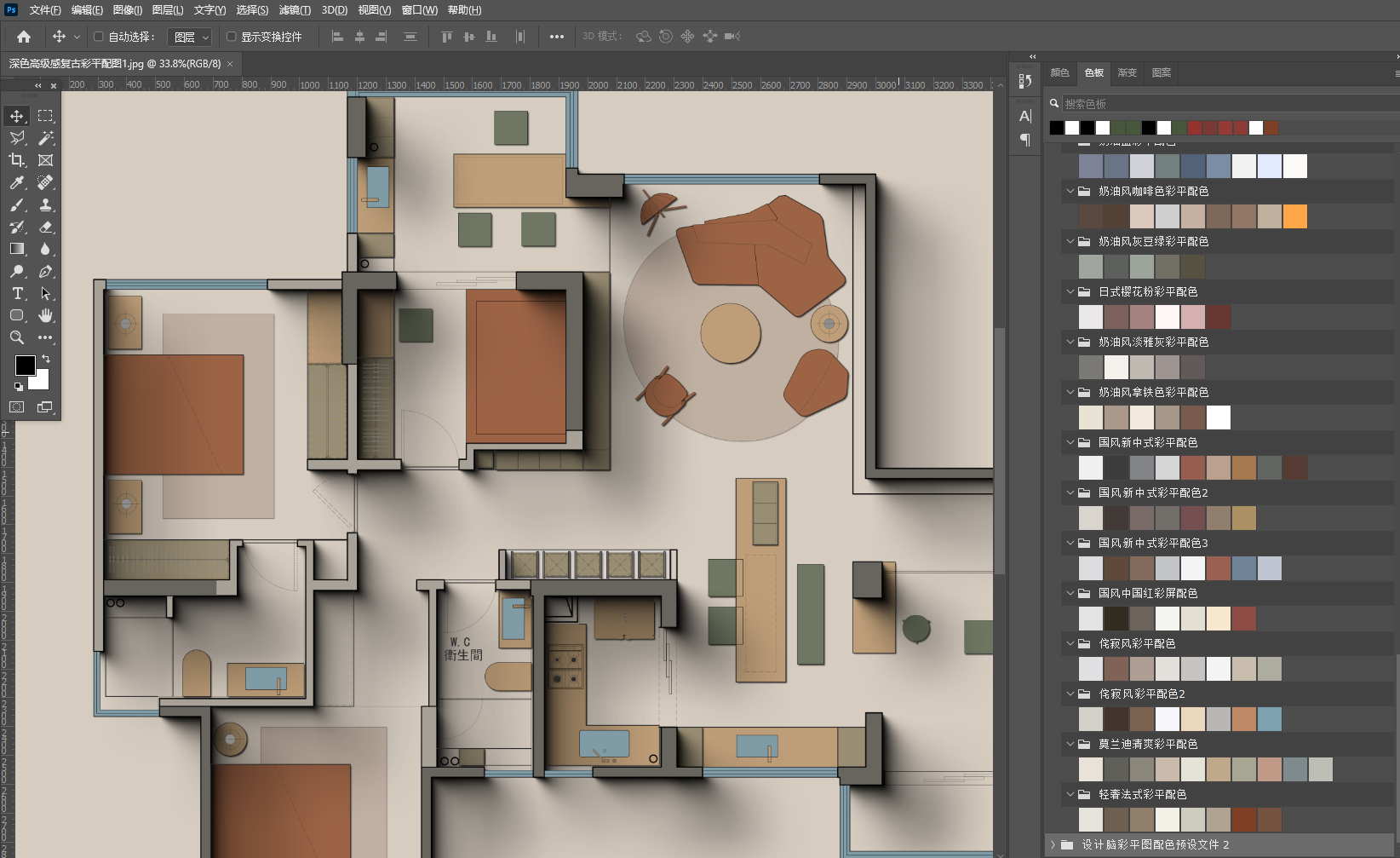Distribute vertically button in options bar
The width and height of the screenshot is (1400, 858).
[410, 37]
